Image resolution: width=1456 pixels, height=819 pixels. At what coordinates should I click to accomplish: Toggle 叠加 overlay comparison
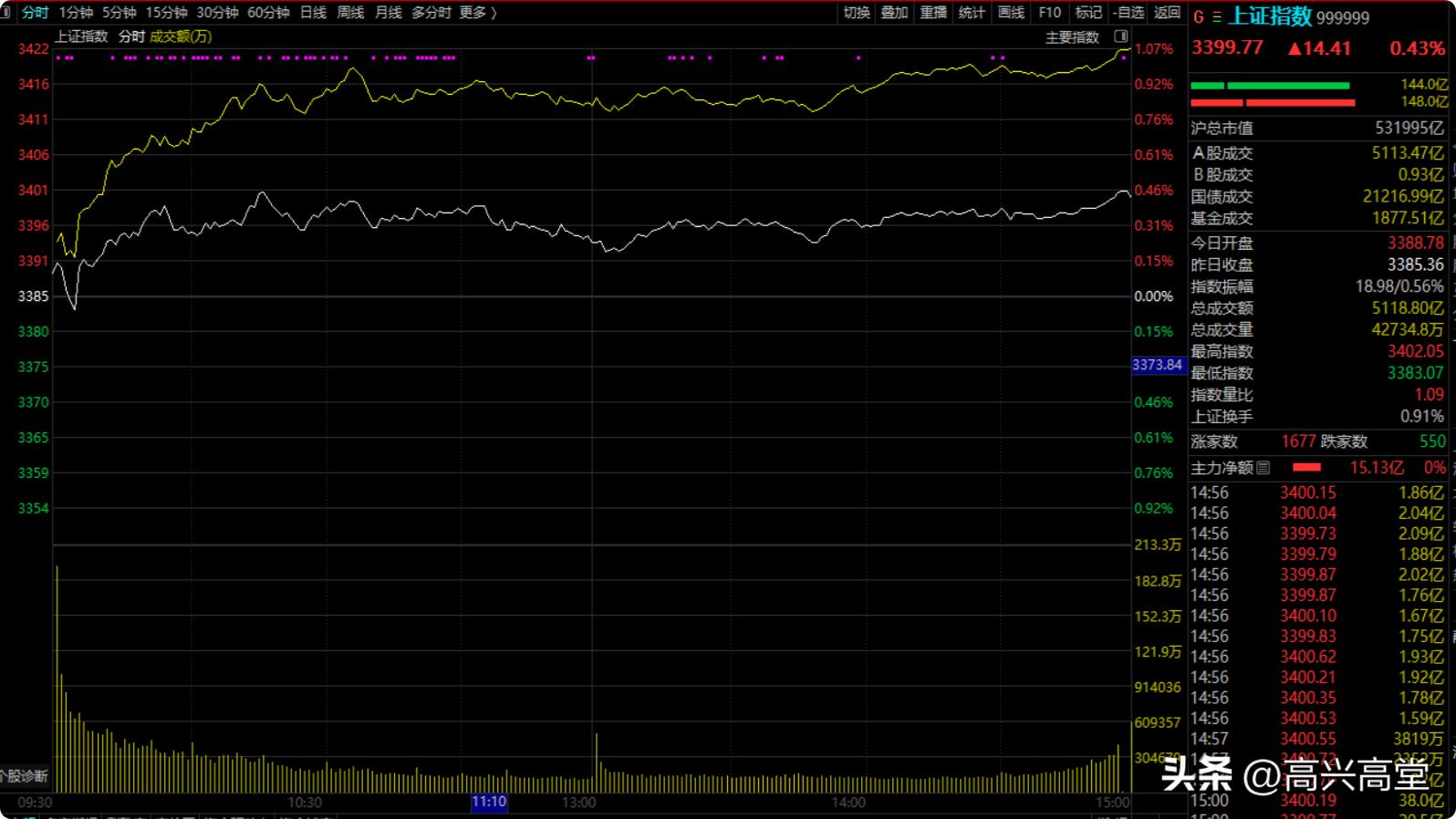(x=894, y=13)
